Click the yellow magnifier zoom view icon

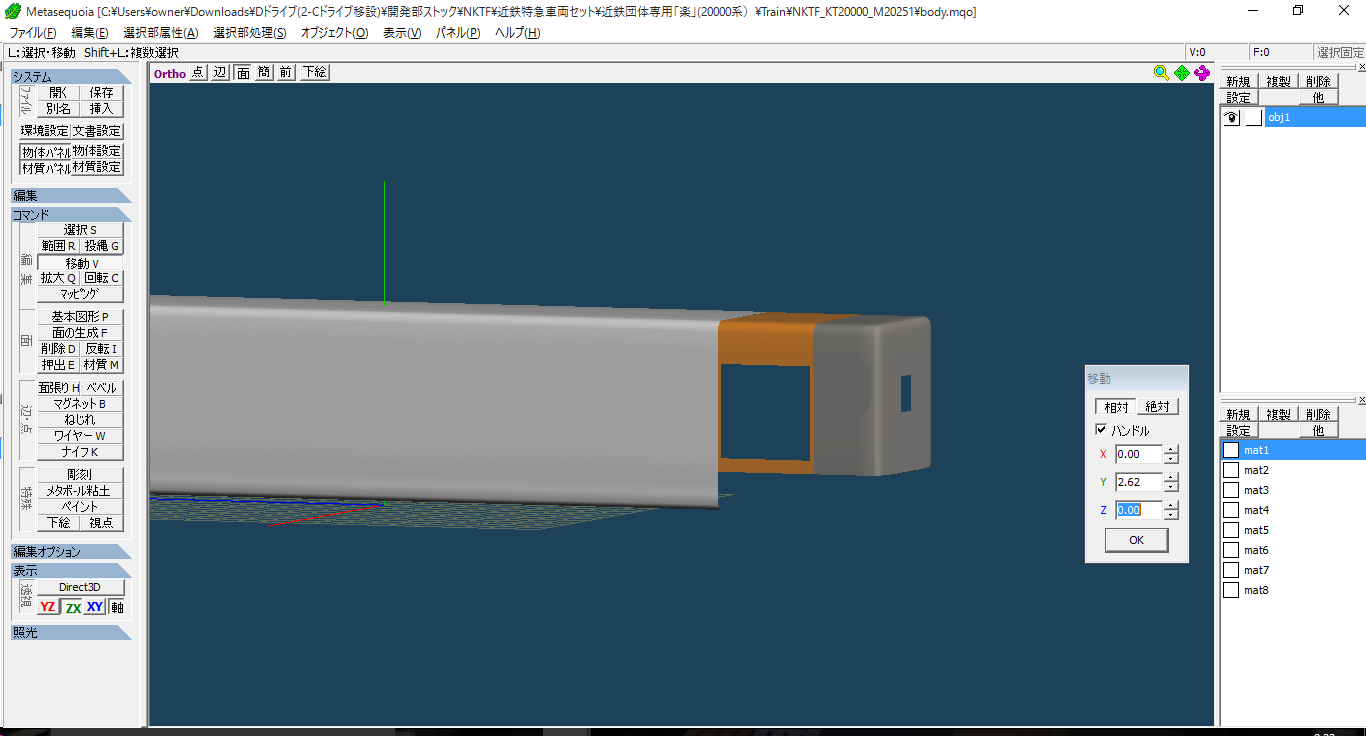click(x=1161, y=73)
